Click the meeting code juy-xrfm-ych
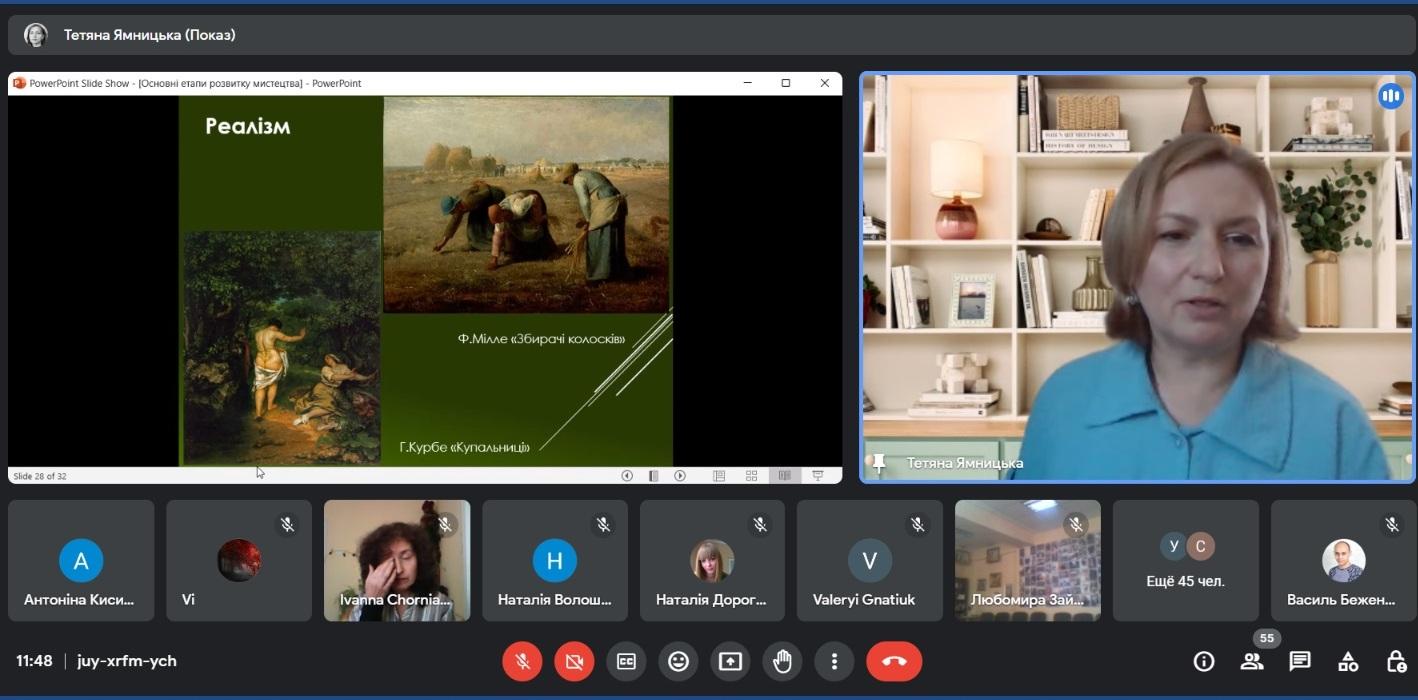 click(x=127, y=661)
